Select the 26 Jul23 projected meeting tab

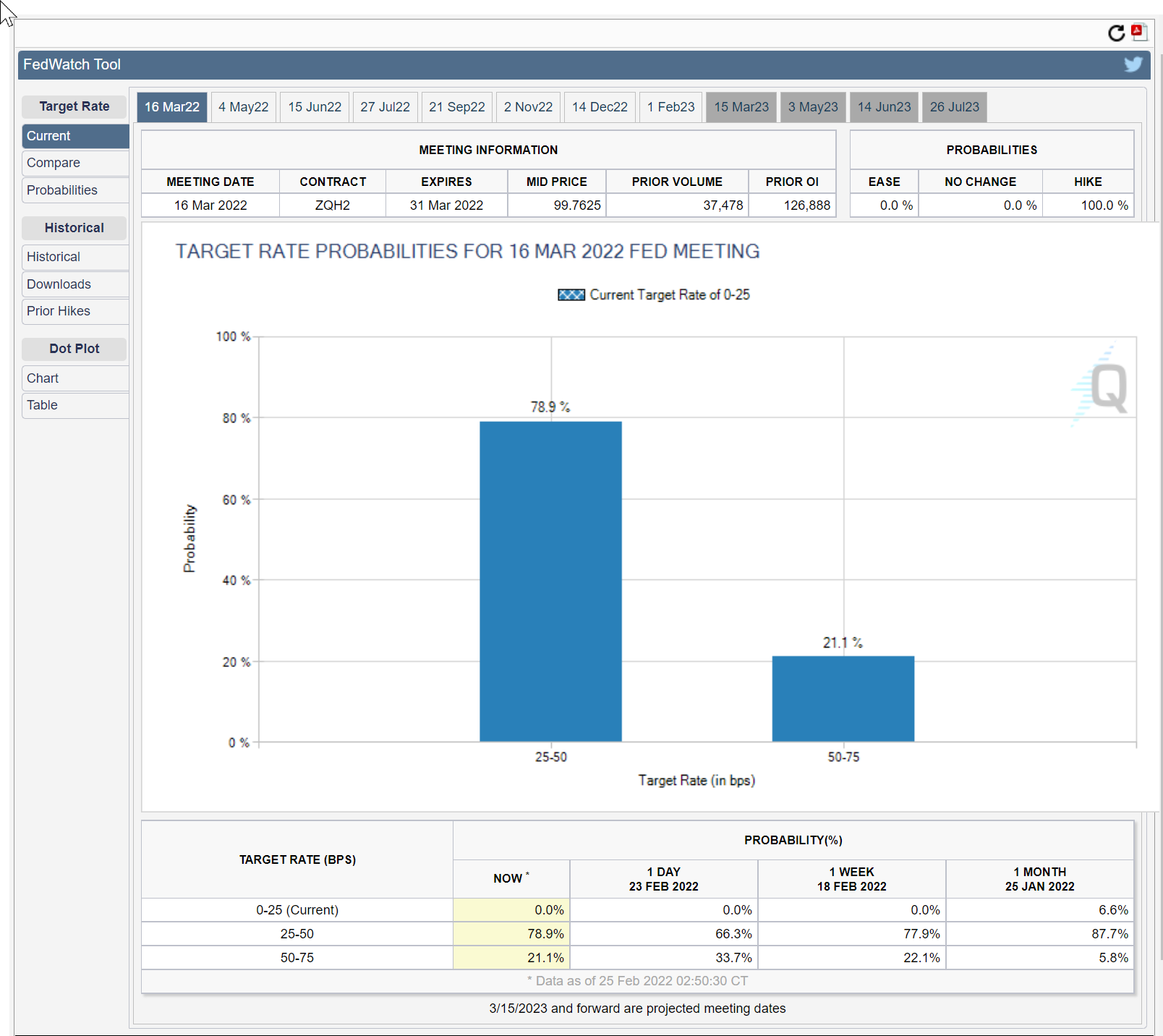point(954,107)
